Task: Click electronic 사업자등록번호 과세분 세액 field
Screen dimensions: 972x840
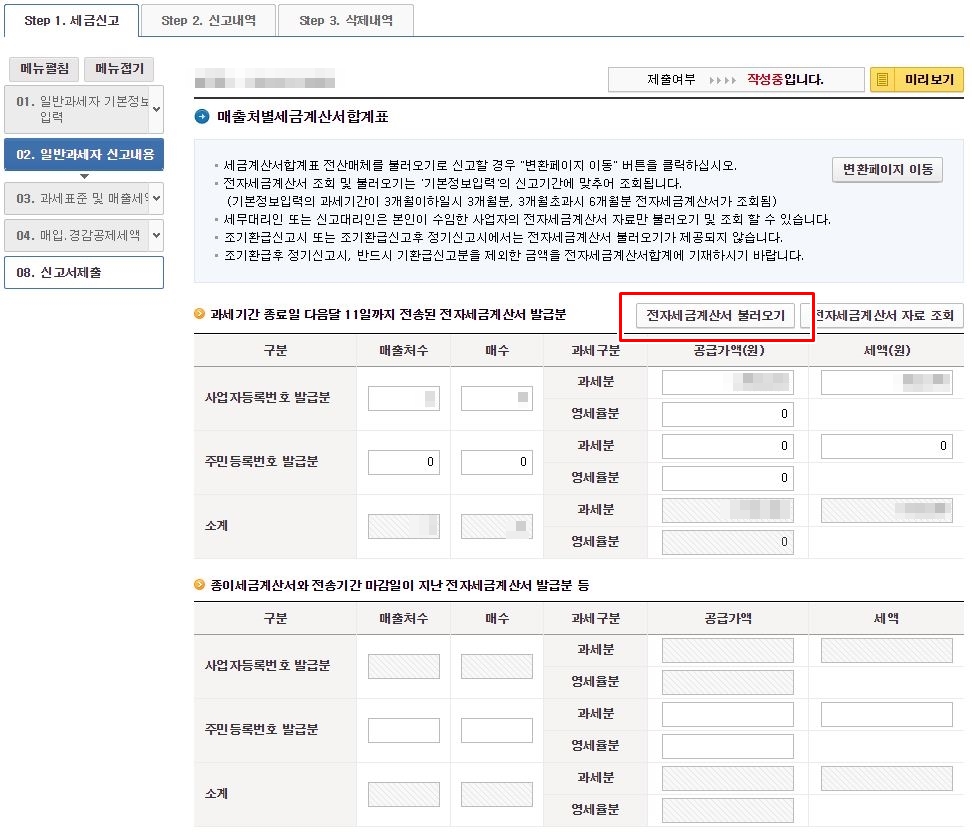Action: click(886, 382)
